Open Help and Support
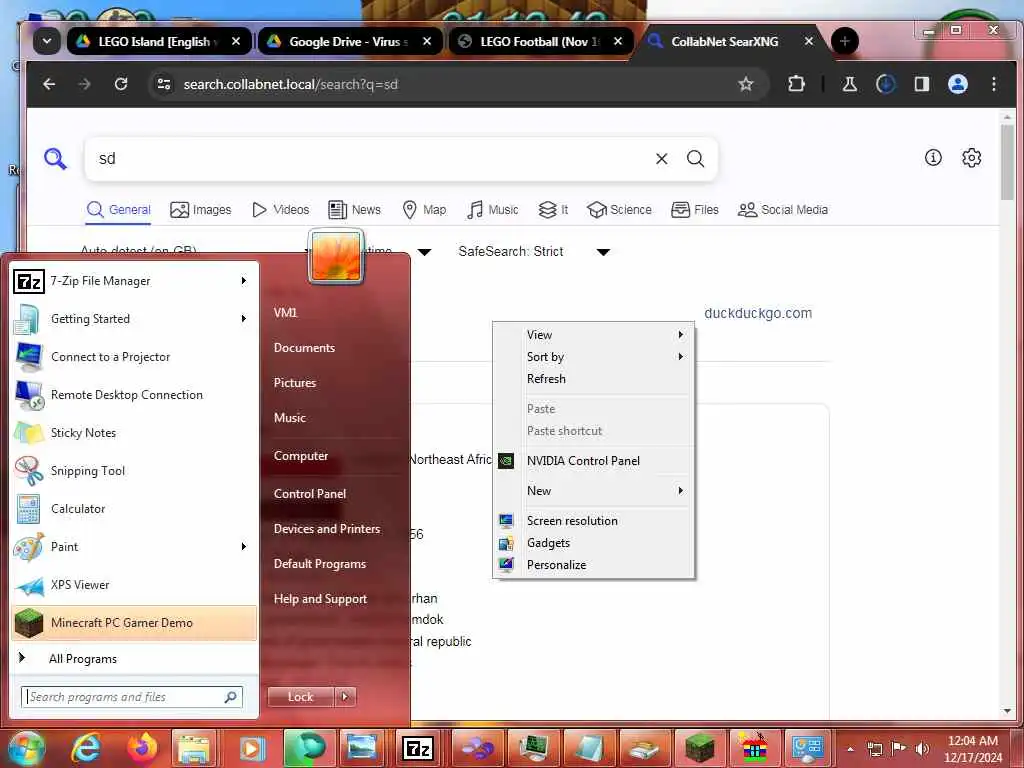The height and width of the screenshot is (768, 1024). (x=320, y=599)
